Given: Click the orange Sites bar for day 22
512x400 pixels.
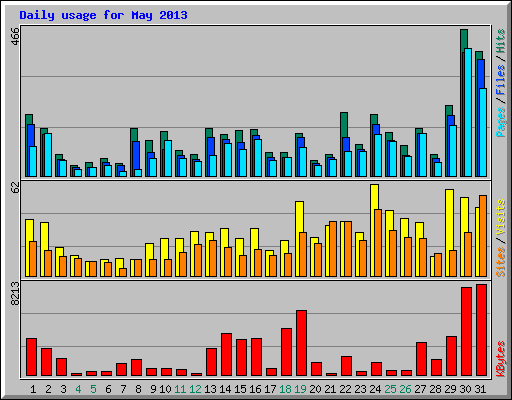Looking at the screenshot, I should tap(348, 249).
